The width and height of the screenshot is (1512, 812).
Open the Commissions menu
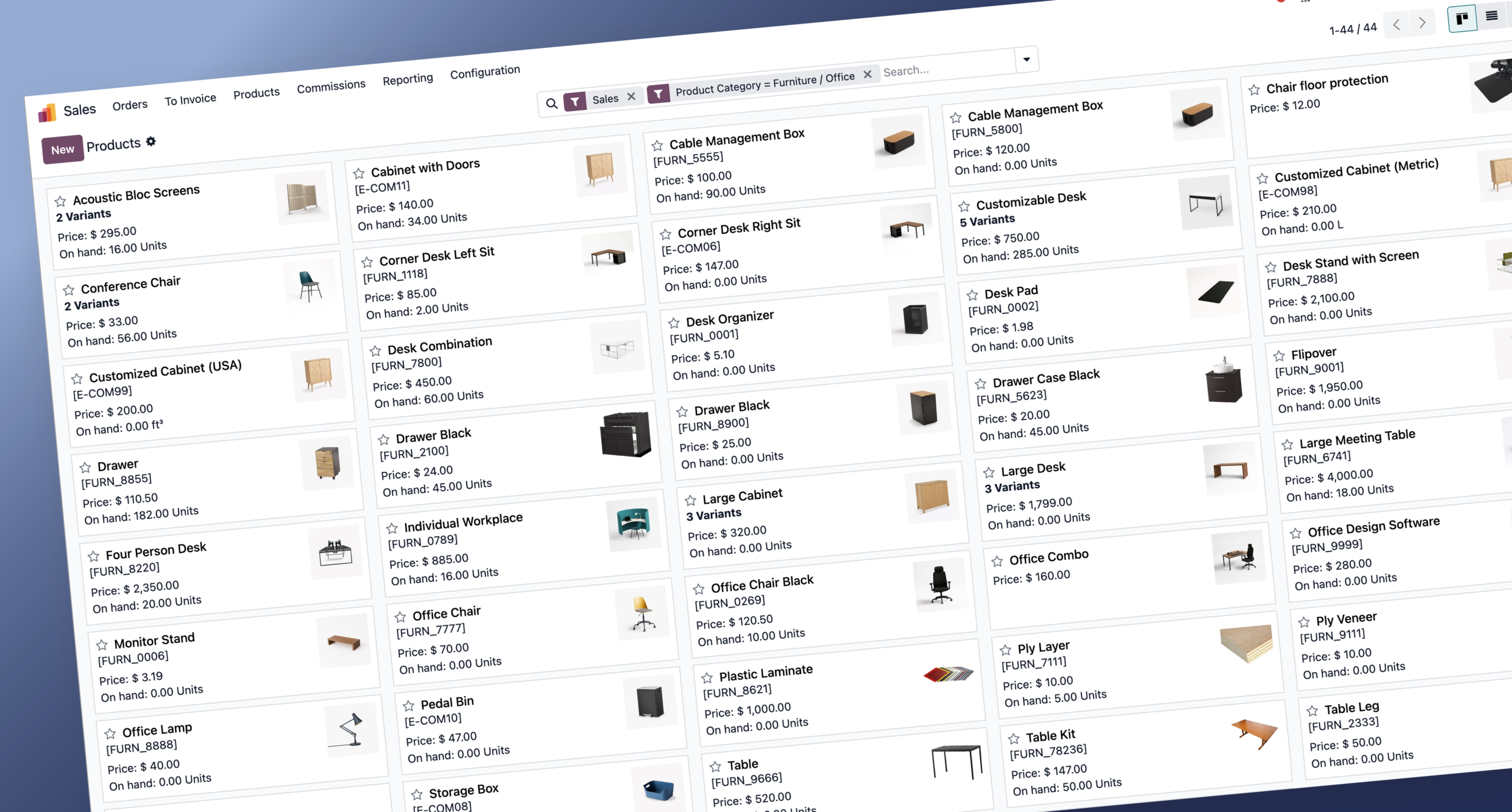pyautogui.click(x=331, y=87)
